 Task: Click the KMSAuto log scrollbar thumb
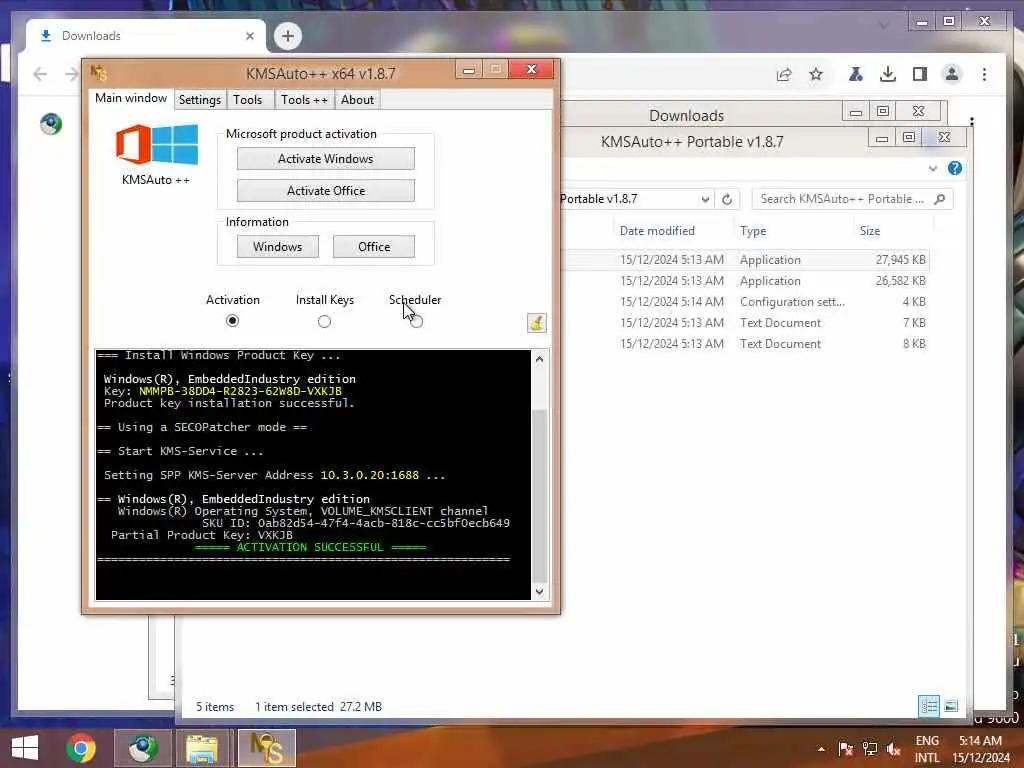(539, 494)
